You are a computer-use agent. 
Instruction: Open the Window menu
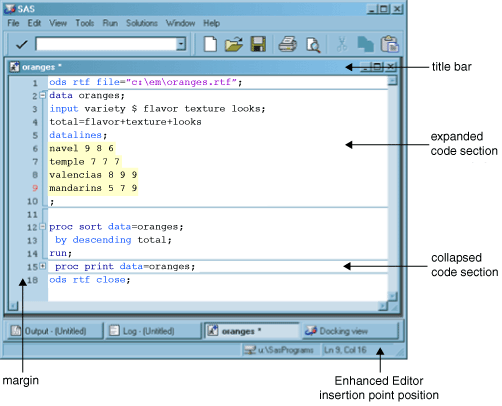180,23
